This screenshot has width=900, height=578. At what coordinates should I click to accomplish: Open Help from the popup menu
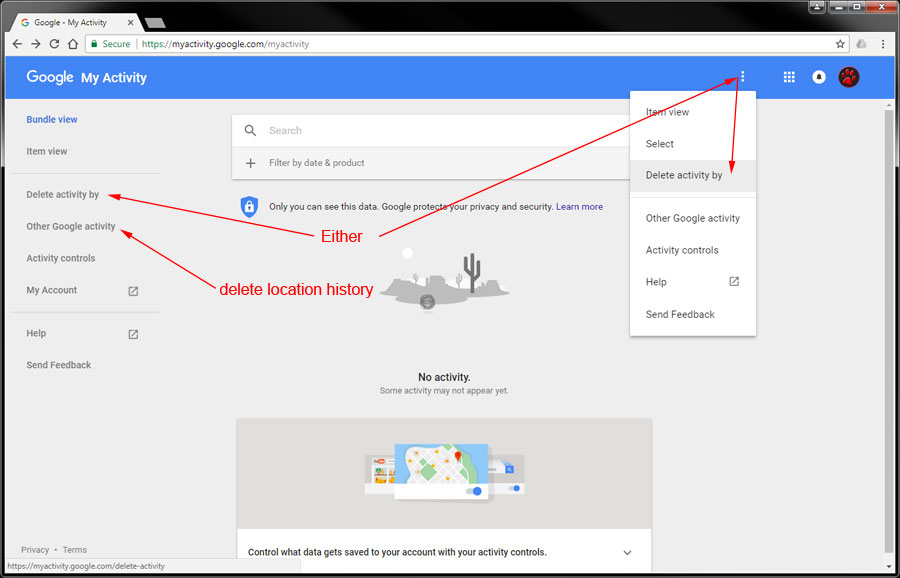click(x=693, y=282)
